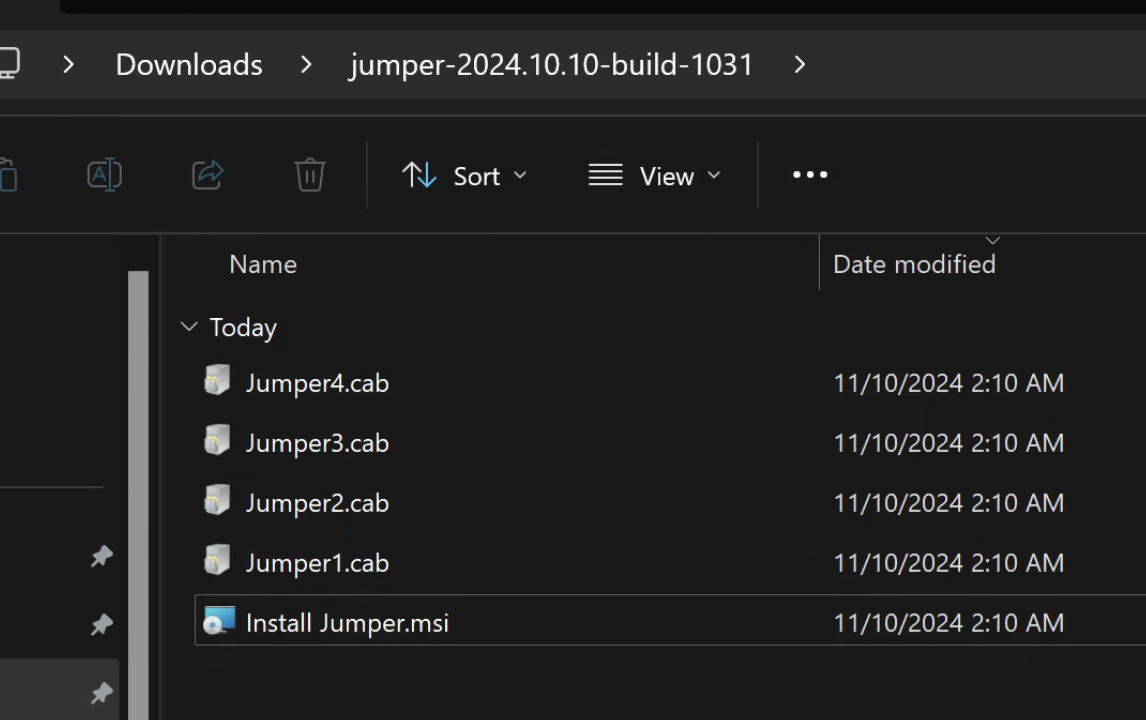
Task: Click the Paste clipboard icon
Action: point(7,175)
